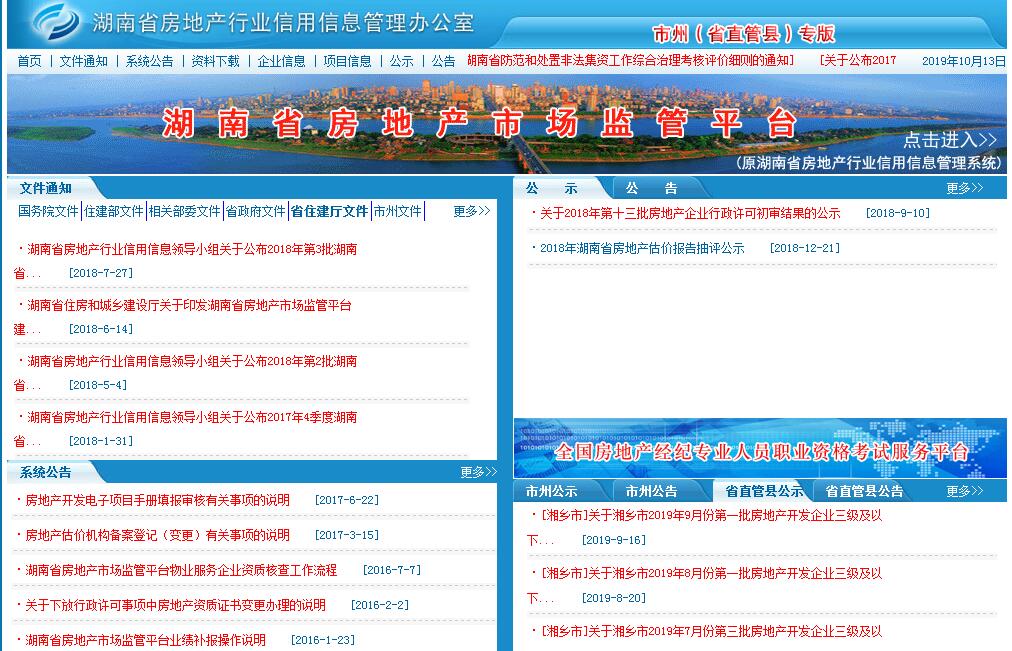Open the 2018年第2批 notice link
Viewport: 1012px width, 651px height.
192,361
